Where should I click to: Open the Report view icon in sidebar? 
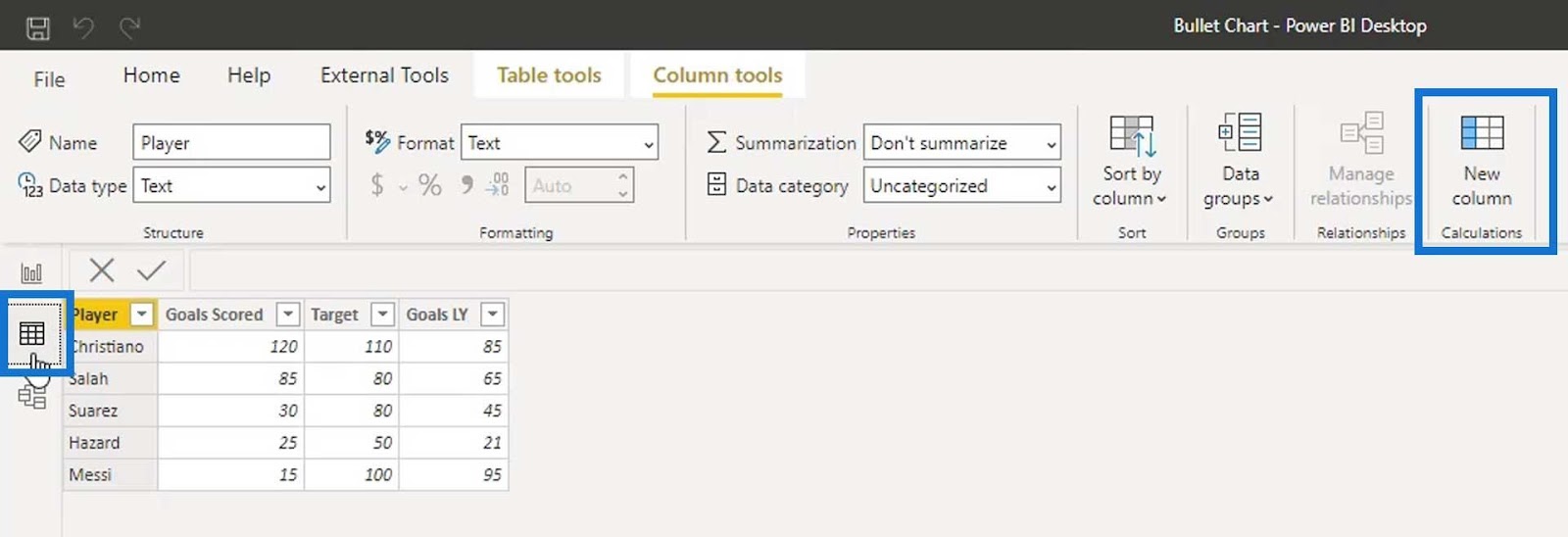tap(31, 273)
